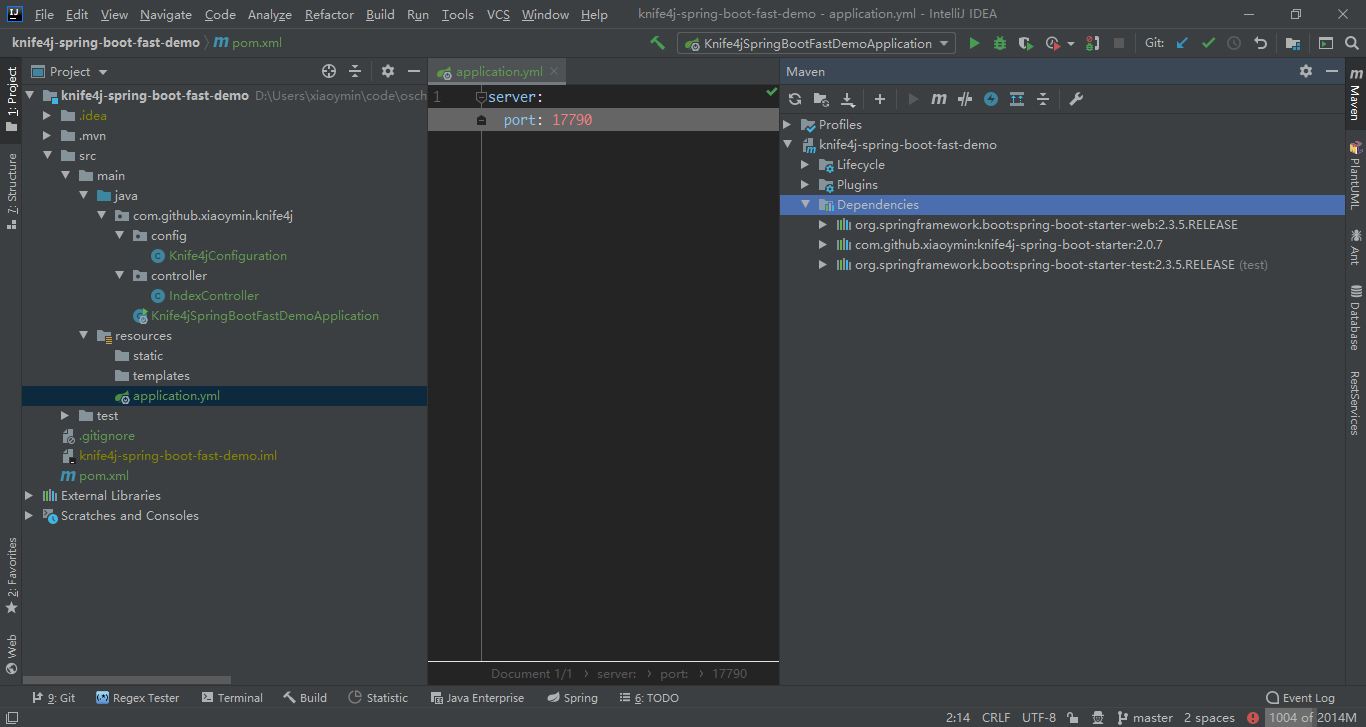This screenshot has height=727, width=1366.
Task: Open the Project view dropdown in the panel header
Action: [69, 71]
